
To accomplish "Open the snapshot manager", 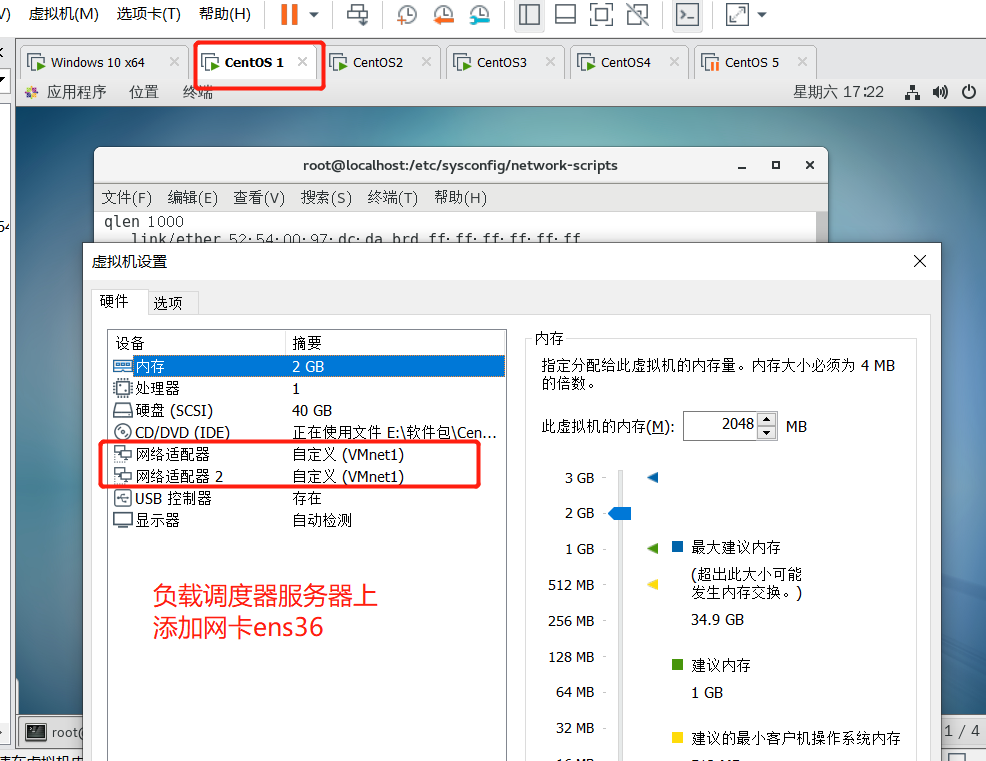I will [479, 16].
